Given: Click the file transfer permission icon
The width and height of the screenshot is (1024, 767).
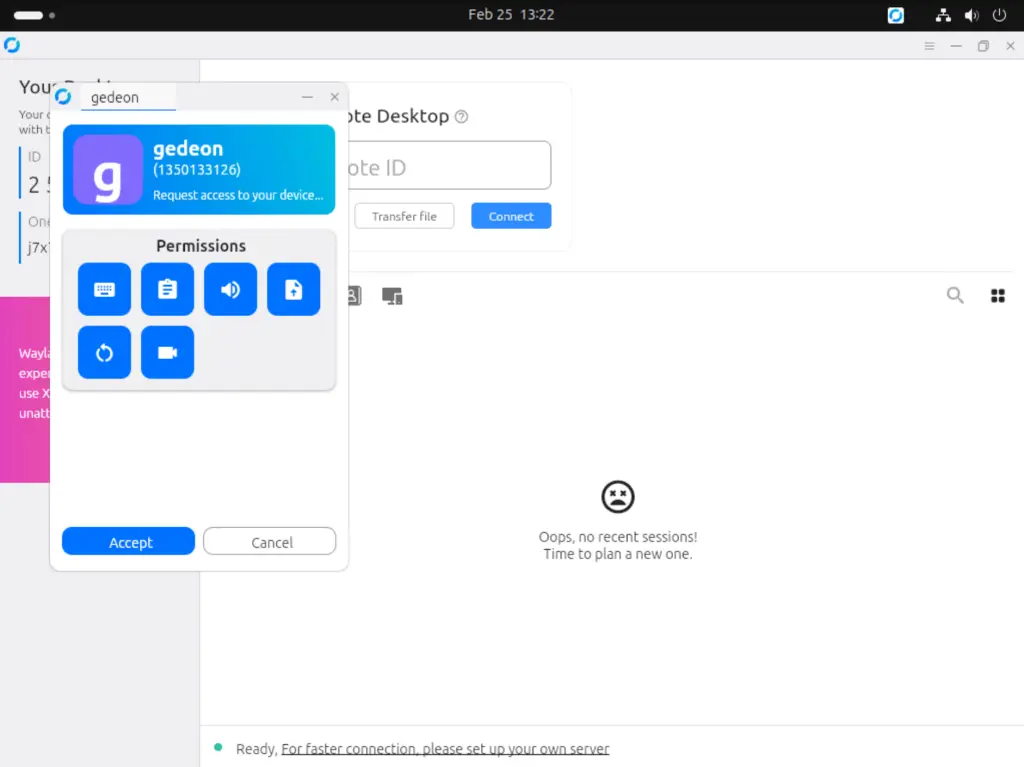Looking at the screenshot, I should click(293, 289).
